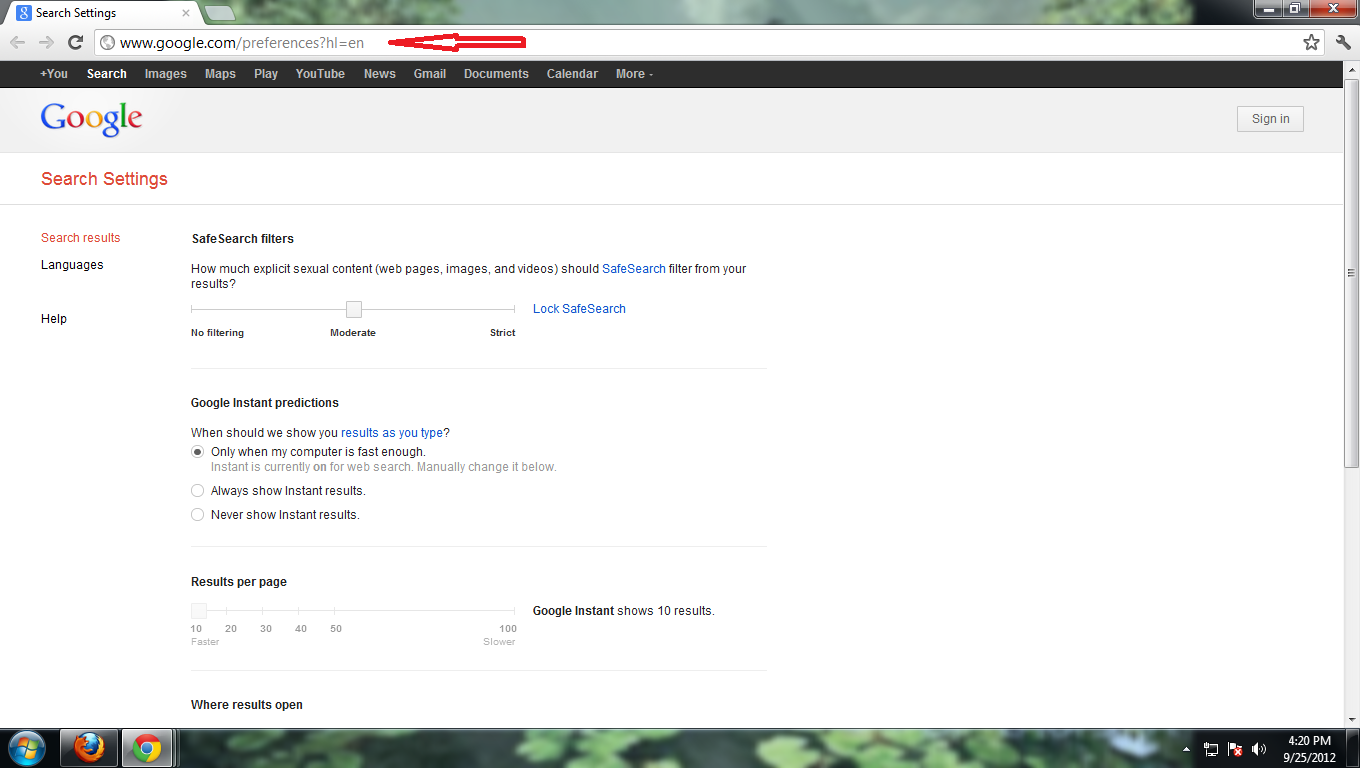
Task: Click 100 on Results per page scale
Action: [508, 629]
